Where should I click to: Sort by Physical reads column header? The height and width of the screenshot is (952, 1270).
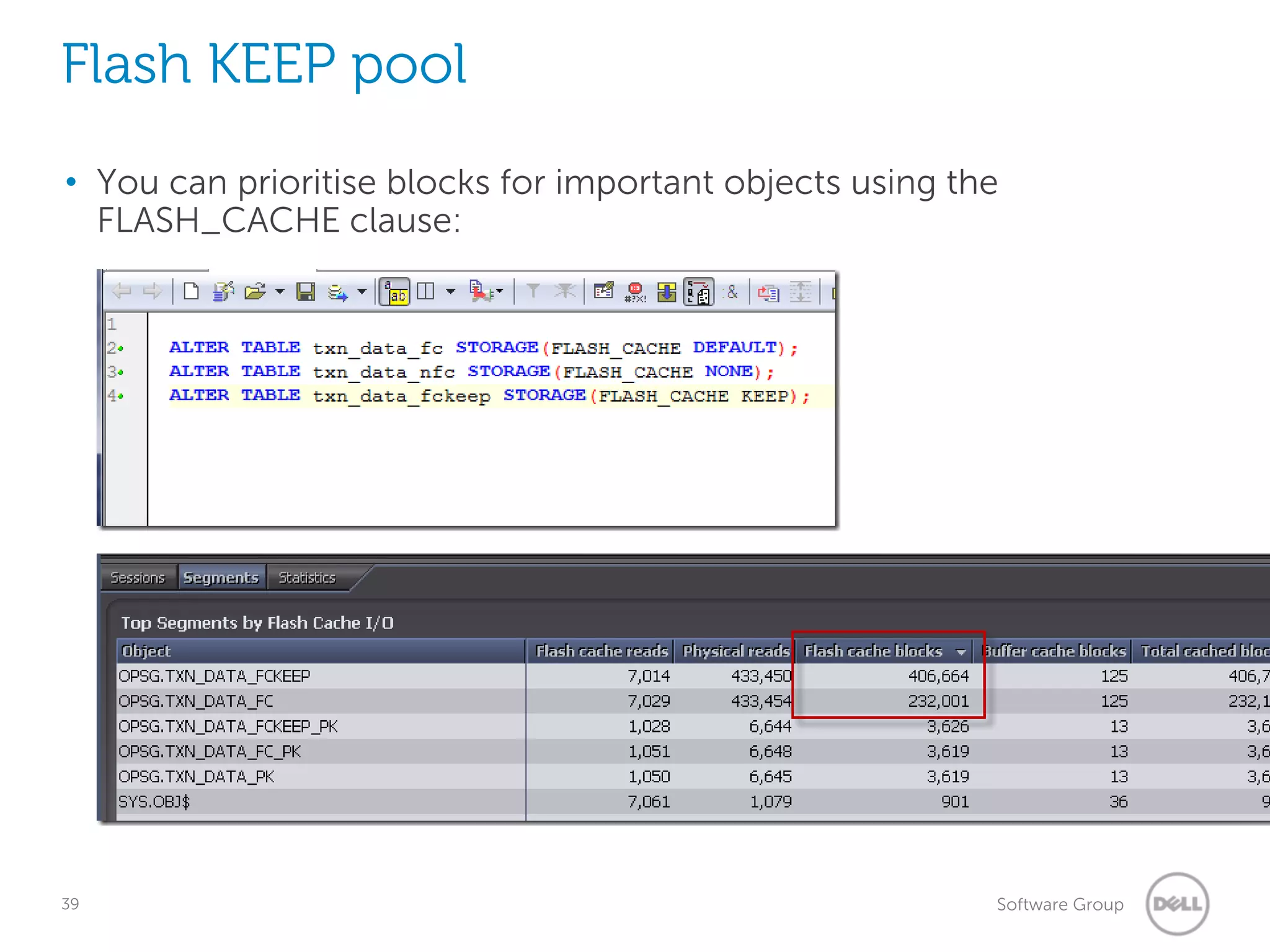point(735,651)
